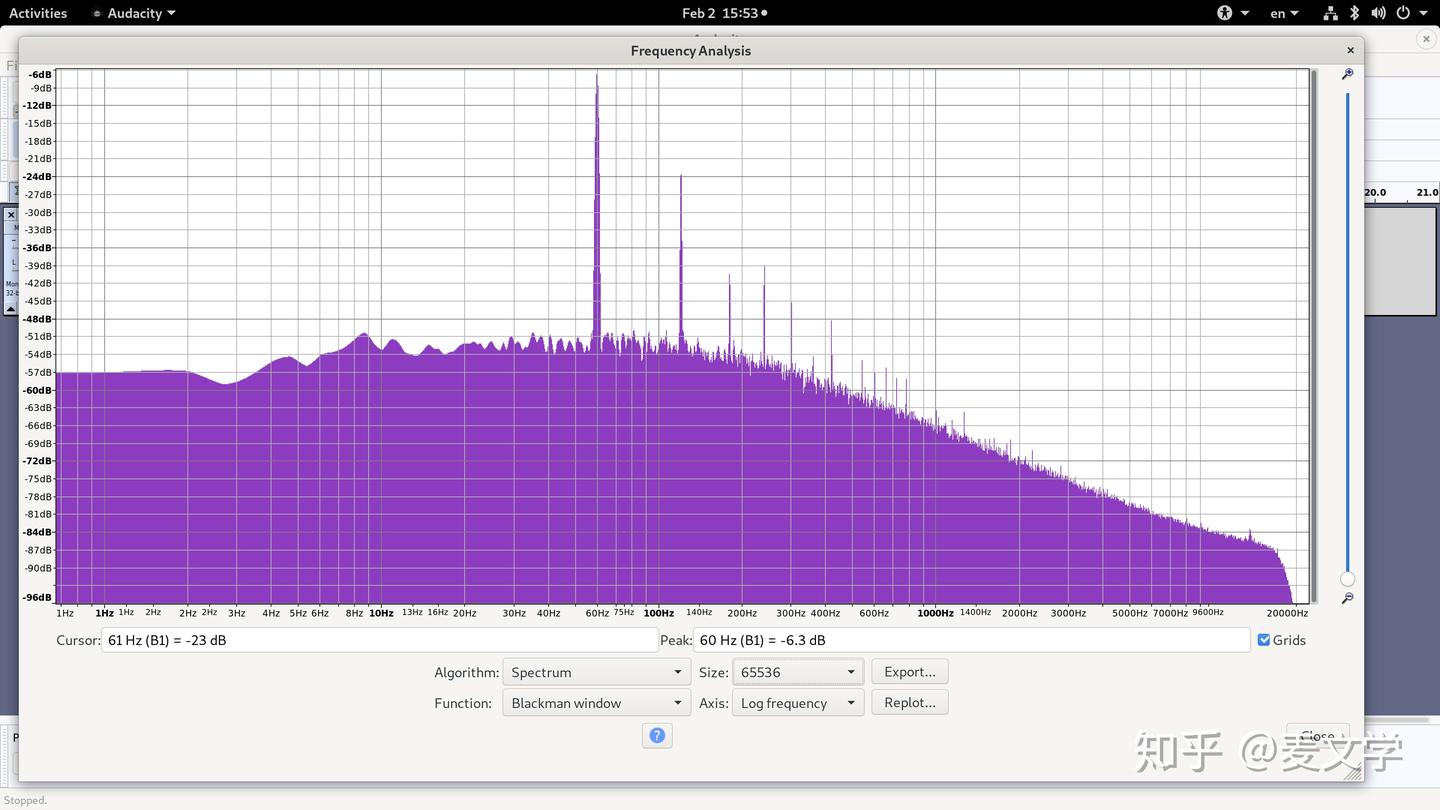
Task: Collapse the track in the background Audacity window
Action: [x=11, y=309]
